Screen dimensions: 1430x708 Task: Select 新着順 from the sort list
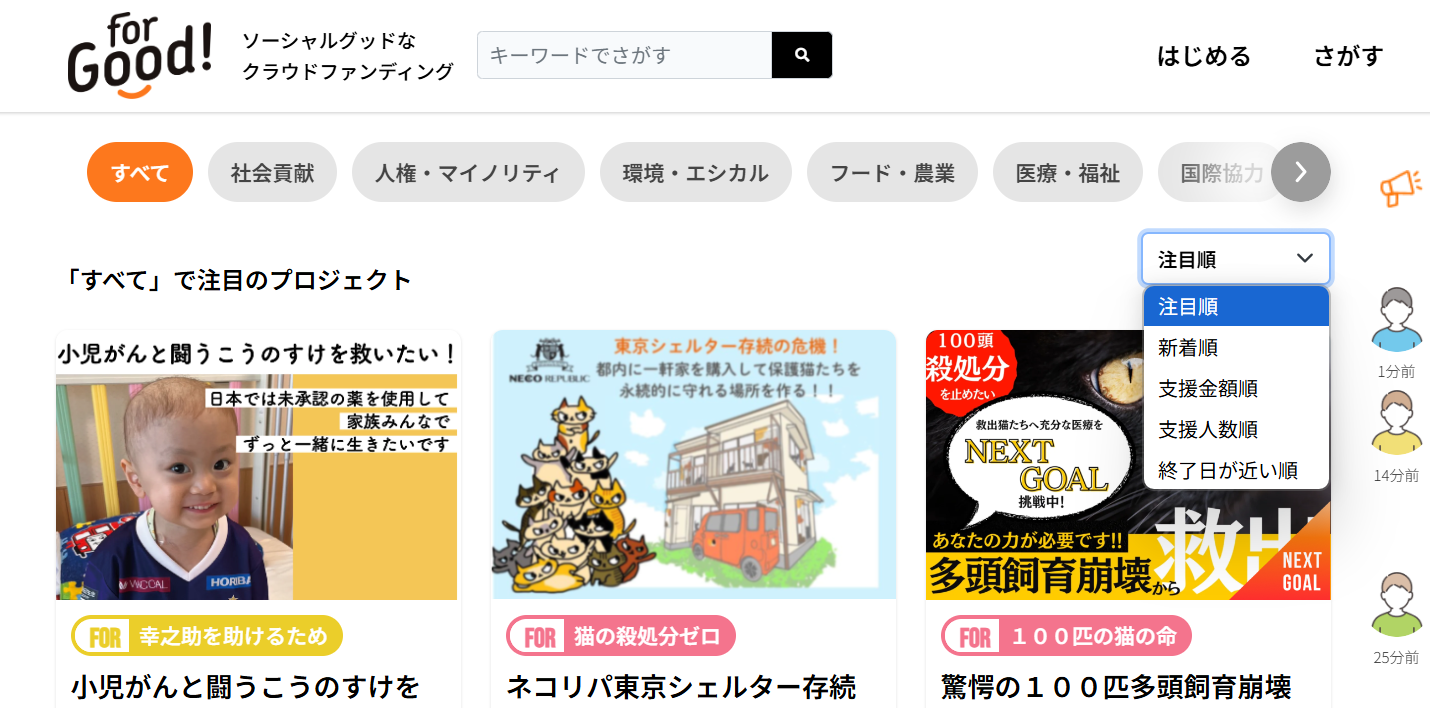[1236, 347]
